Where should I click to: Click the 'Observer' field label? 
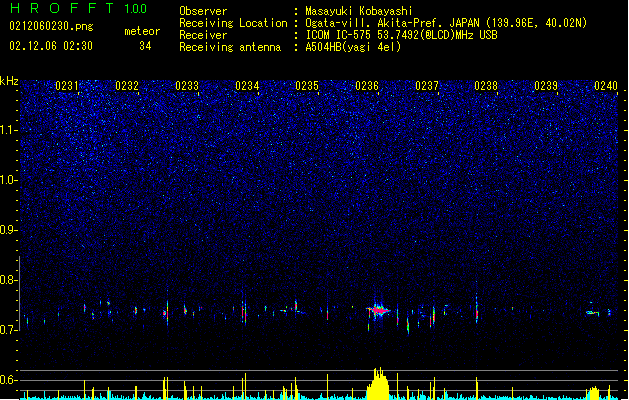pos(203,11)
